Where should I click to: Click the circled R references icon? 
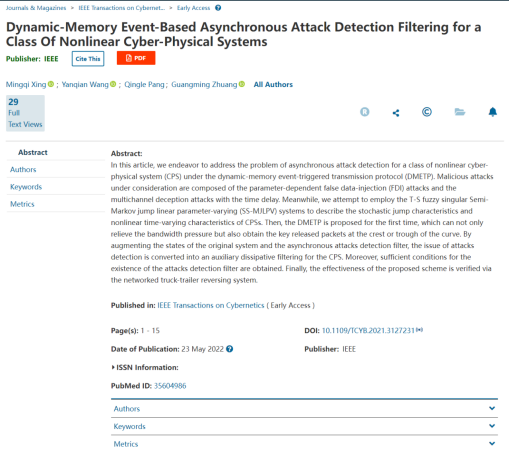pos(365,112)
